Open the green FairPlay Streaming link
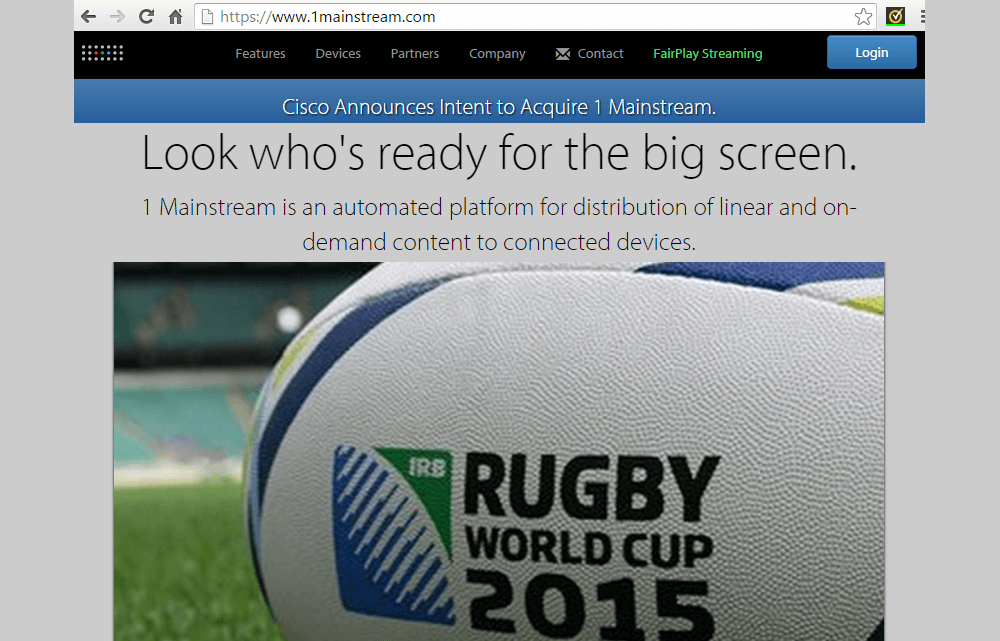This screenshot has width=1000, height=641. [707, 54]
